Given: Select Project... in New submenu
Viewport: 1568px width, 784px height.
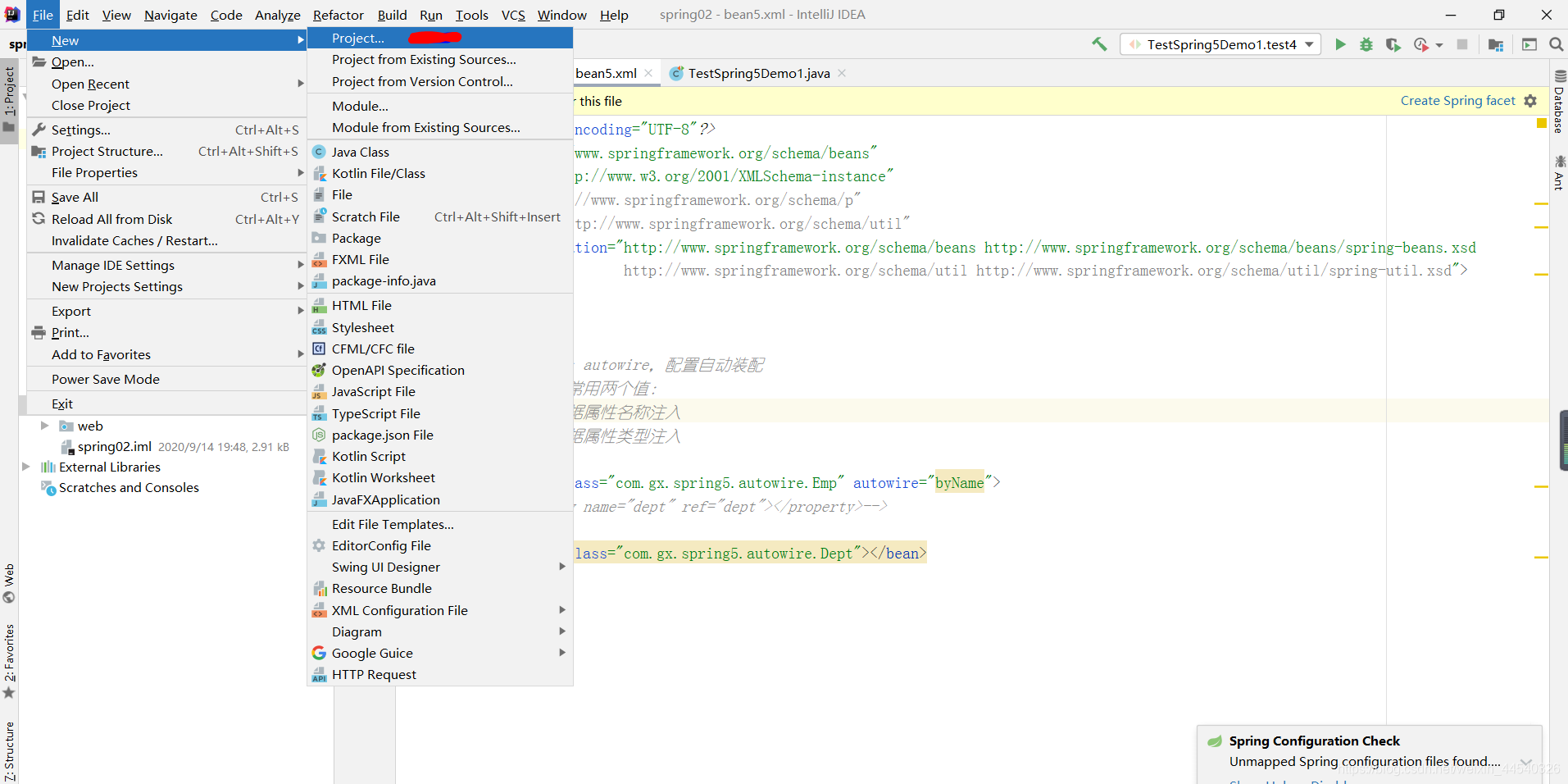Looking at the screenshot, I should [x=440, y=38].
